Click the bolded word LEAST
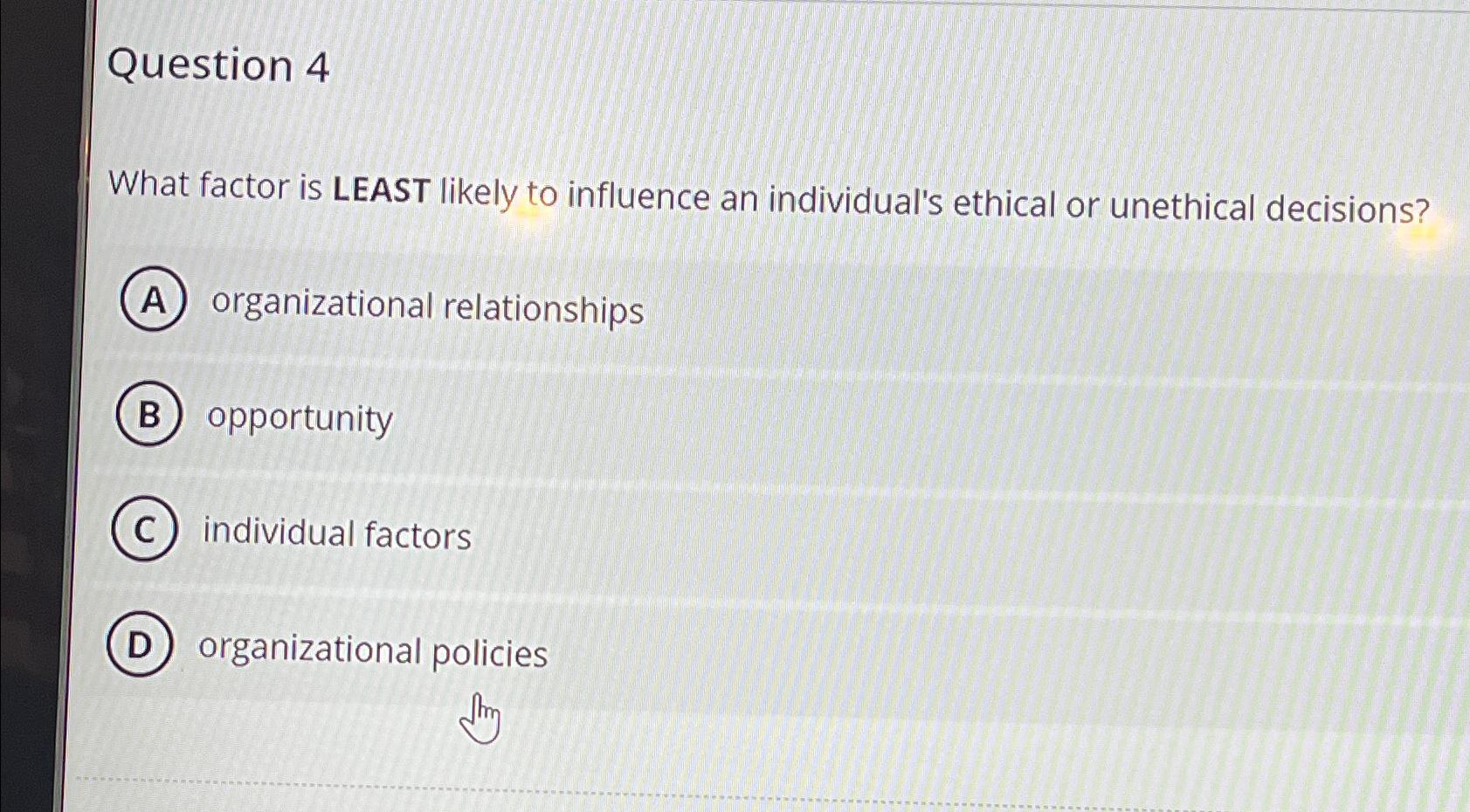This screenshot has height=812, width=1470. coord(382,189)
